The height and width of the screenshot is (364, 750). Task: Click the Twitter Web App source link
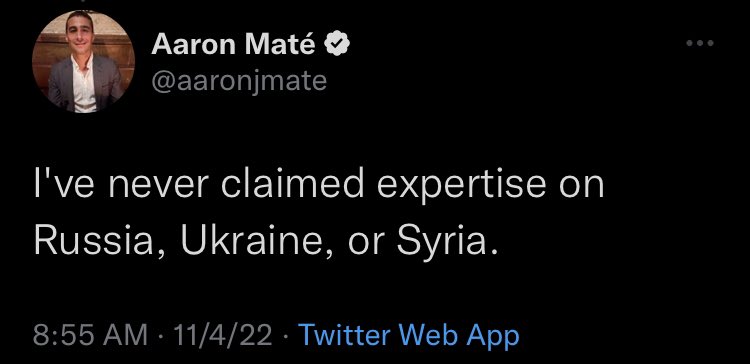coord(408,335)
